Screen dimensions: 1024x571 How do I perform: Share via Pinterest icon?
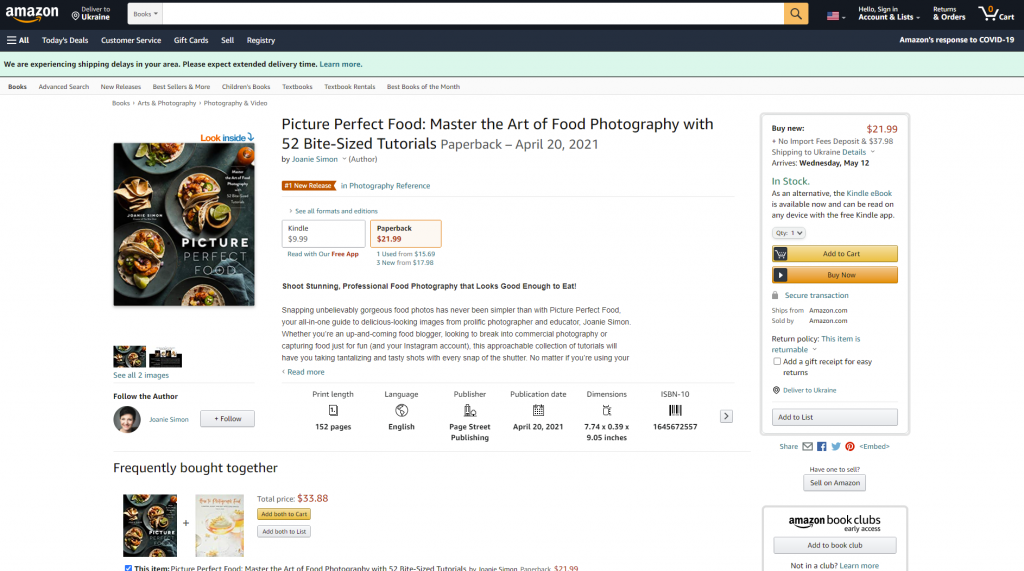tap(850, 446)
